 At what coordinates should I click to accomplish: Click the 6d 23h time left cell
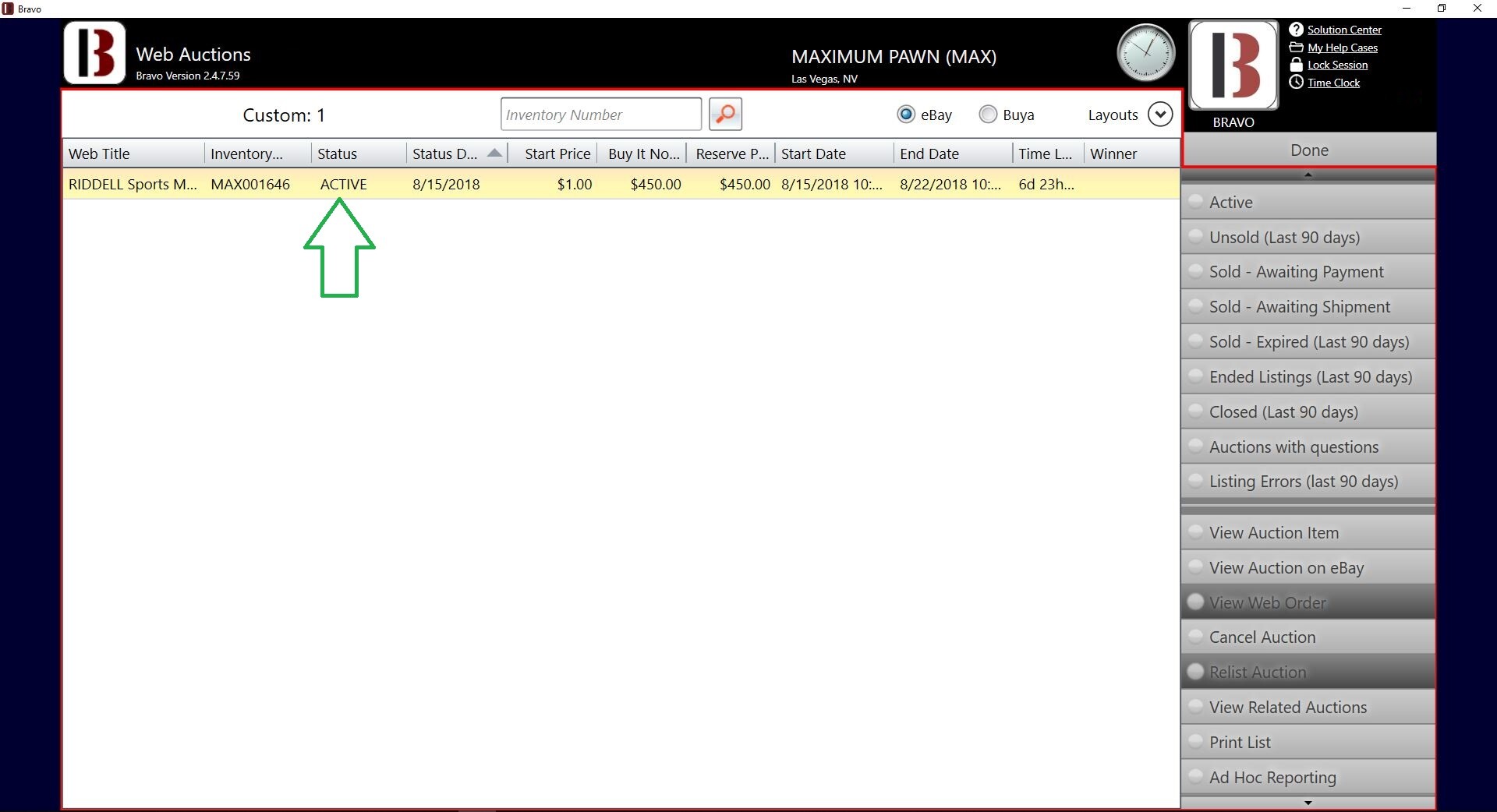click(x=1046, y=185)
